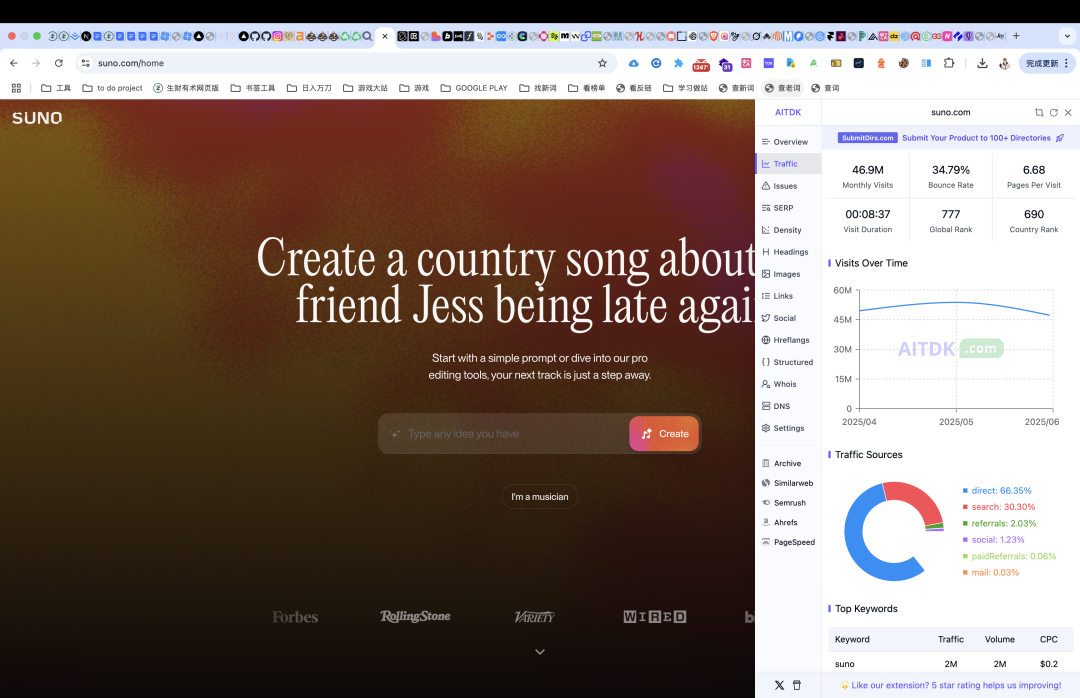Open the tab list dropdown arrow

[1068, 36]
